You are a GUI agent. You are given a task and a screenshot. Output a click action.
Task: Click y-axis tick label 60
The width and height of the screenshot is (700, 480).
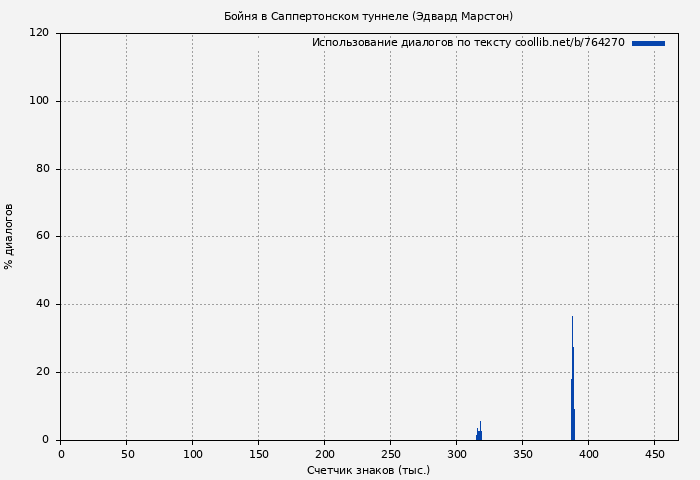click(x=42, y=237)
